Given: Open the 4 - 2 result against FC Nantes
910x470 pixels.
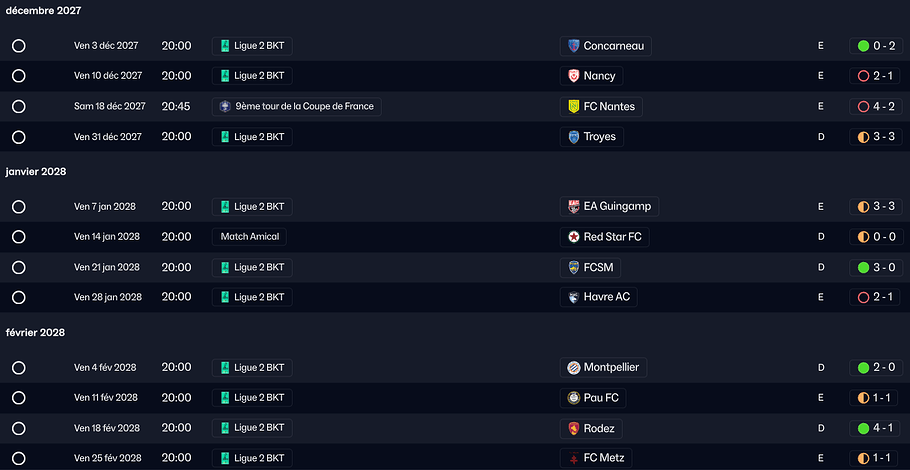Looking at the screenshot, I should click(x=876, y=106).
